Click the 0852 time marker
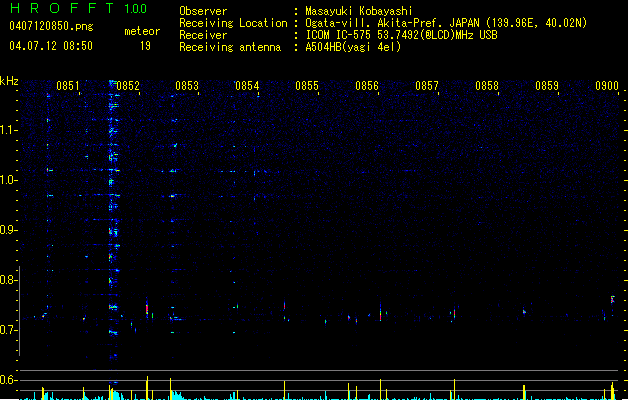This screenshot has width=629, height=400. point(128,86)
